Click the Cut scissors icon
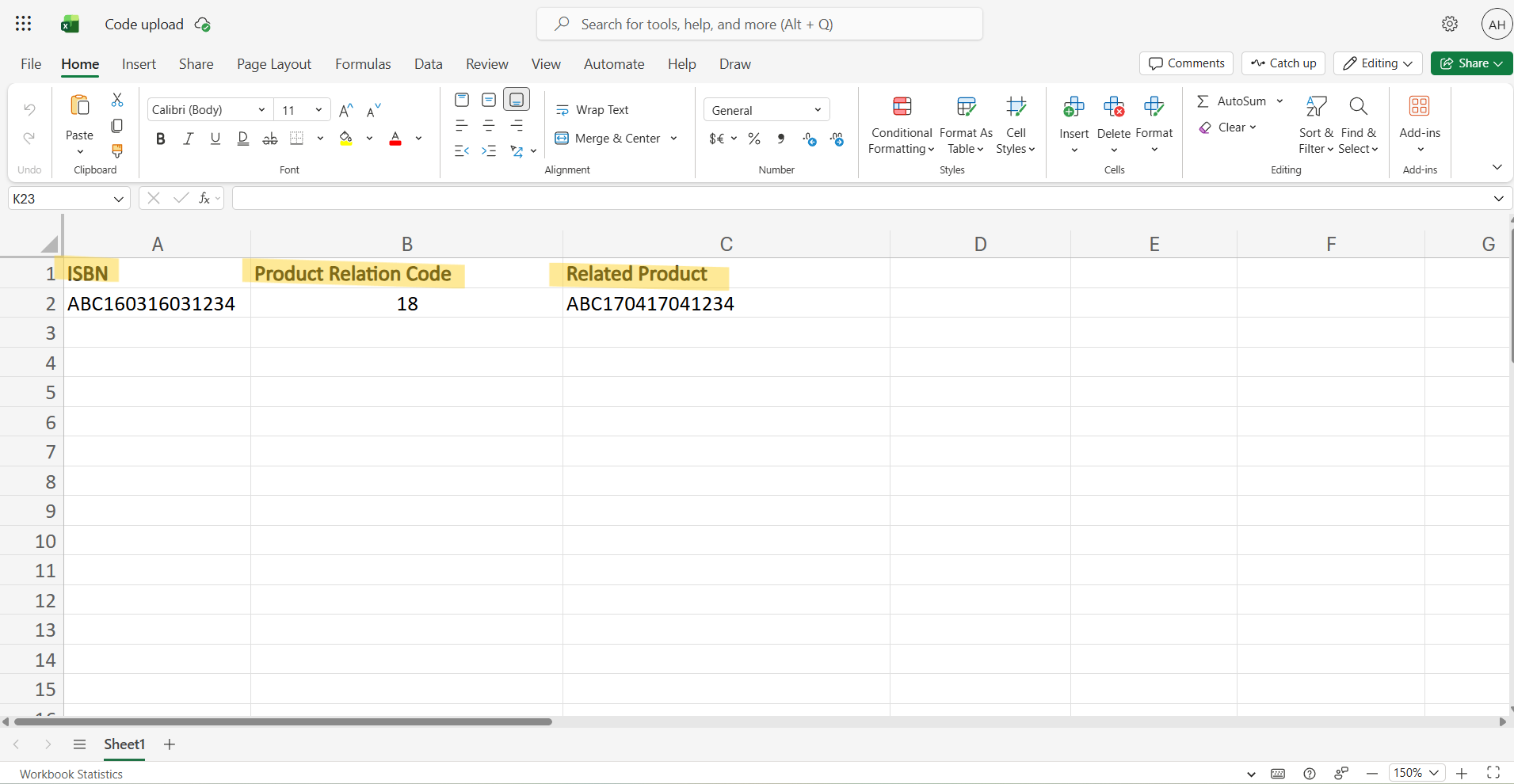The image size is (1514, 784). point(117,100)
